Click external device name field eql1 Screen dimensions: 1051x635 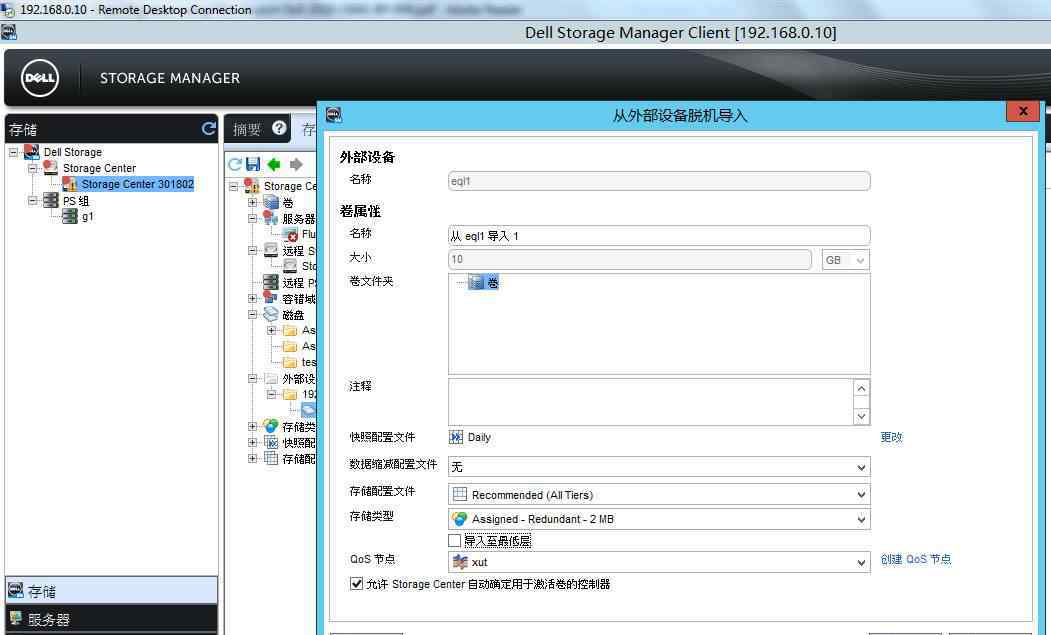coord(659,181)
